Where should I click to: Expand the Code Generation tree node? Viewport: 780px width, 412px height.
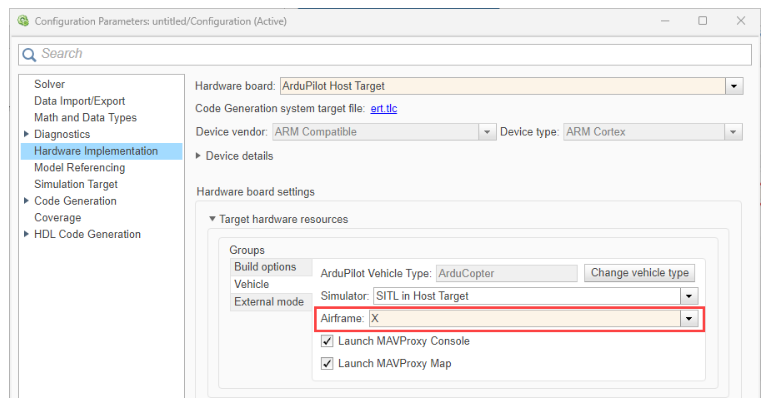pyautogui.click(x=26, y=201)
